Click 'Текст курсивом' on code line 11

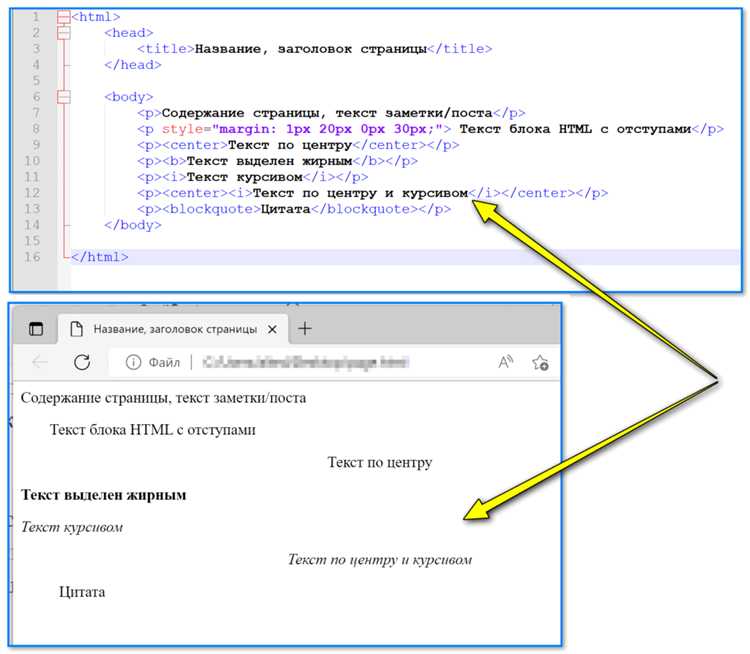click(244, 177)
